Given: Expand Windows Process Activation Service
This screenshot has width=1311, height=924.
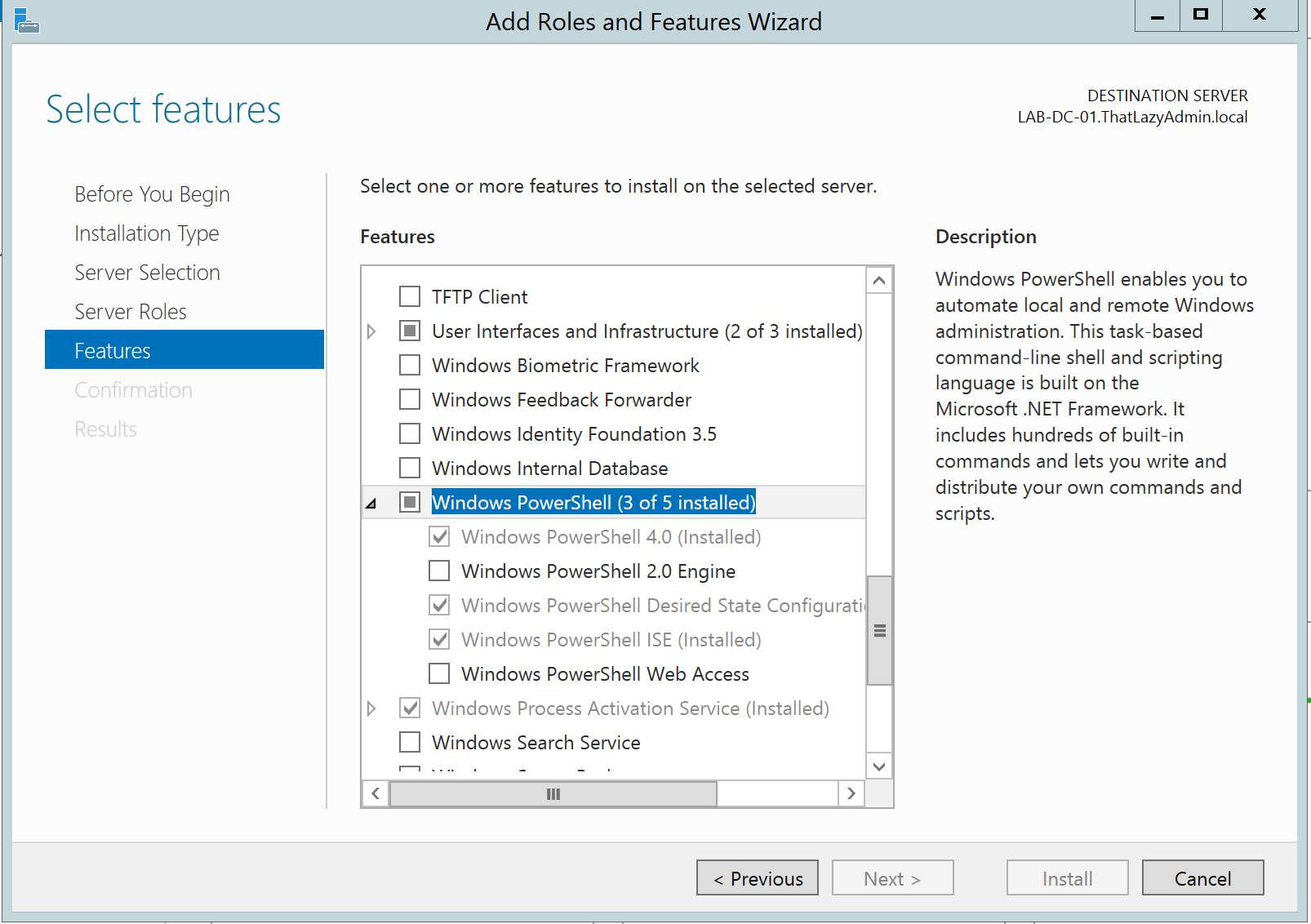Looking at the screenshot, I should (x=372, y=708).
